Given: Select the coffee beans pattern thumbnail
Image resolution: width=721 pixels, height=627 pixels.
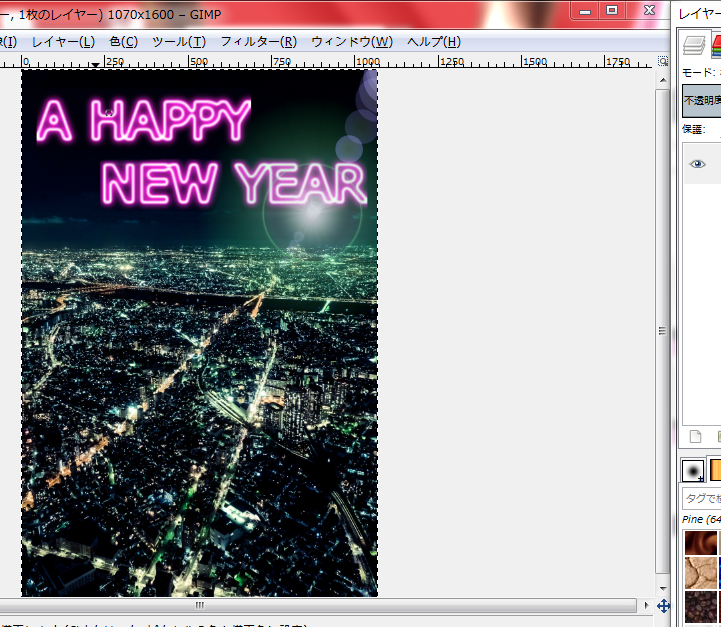Looking at the screenshot, I should click(701, 606).
